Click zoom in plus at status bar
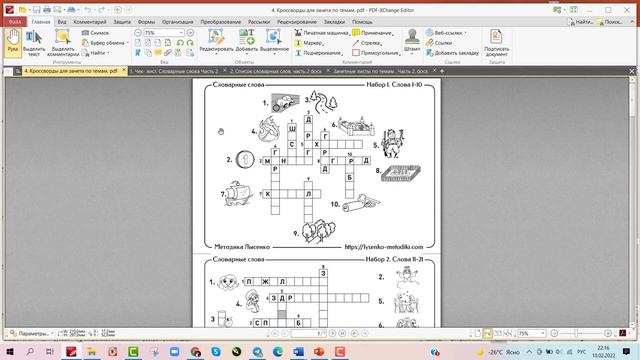Image resolution: width=640 pixels, height=360 pixels. (x=608, y=333)
